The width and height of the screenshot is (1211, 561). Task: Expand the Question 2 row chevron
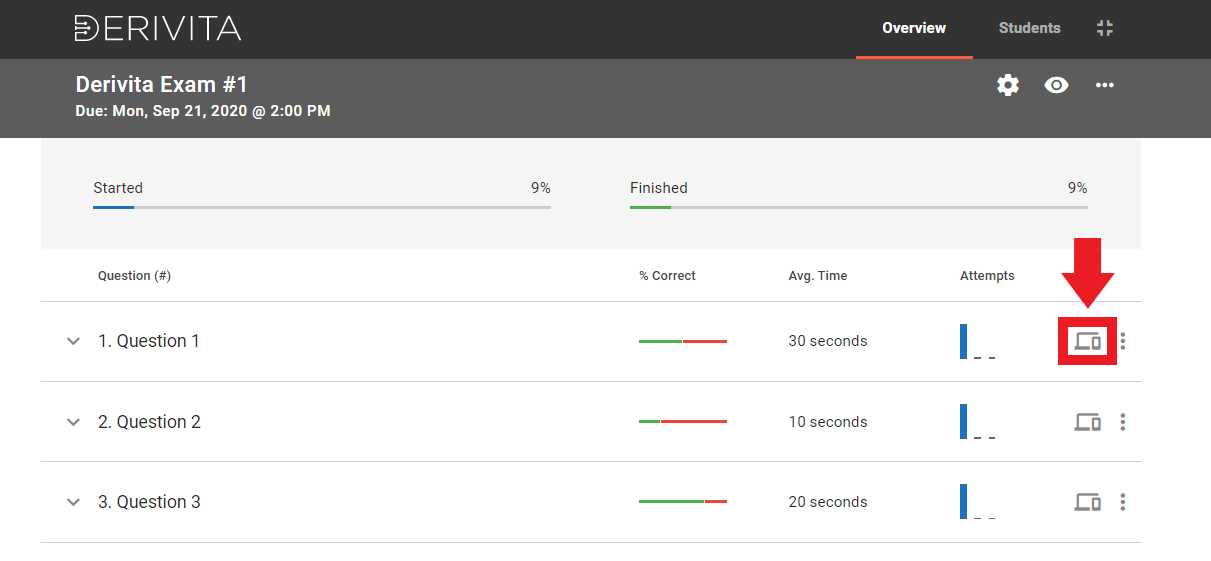pos(73,422)
